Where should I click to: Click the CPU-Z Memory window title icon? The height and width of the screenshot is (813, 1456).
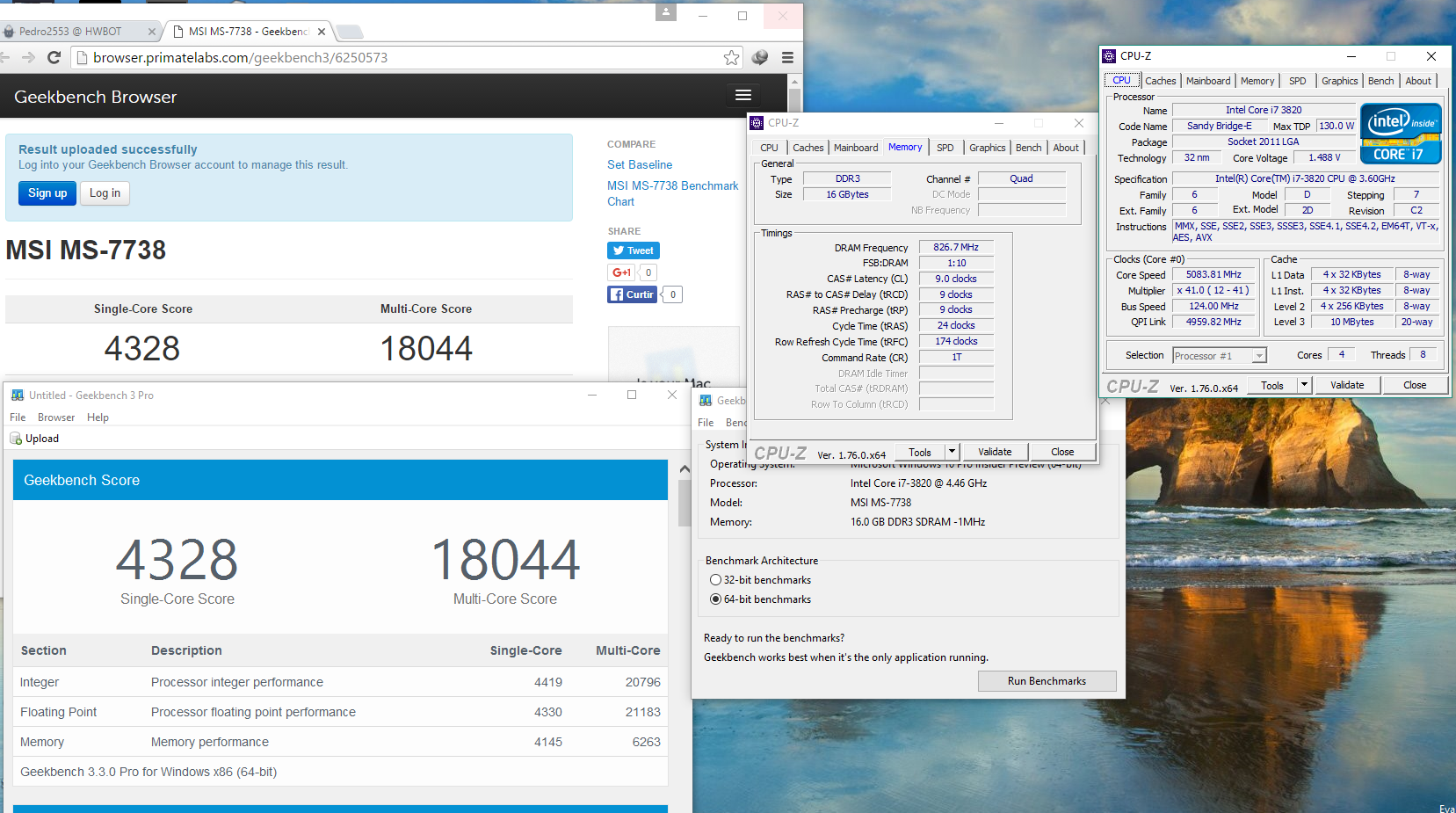pos(757,123)
